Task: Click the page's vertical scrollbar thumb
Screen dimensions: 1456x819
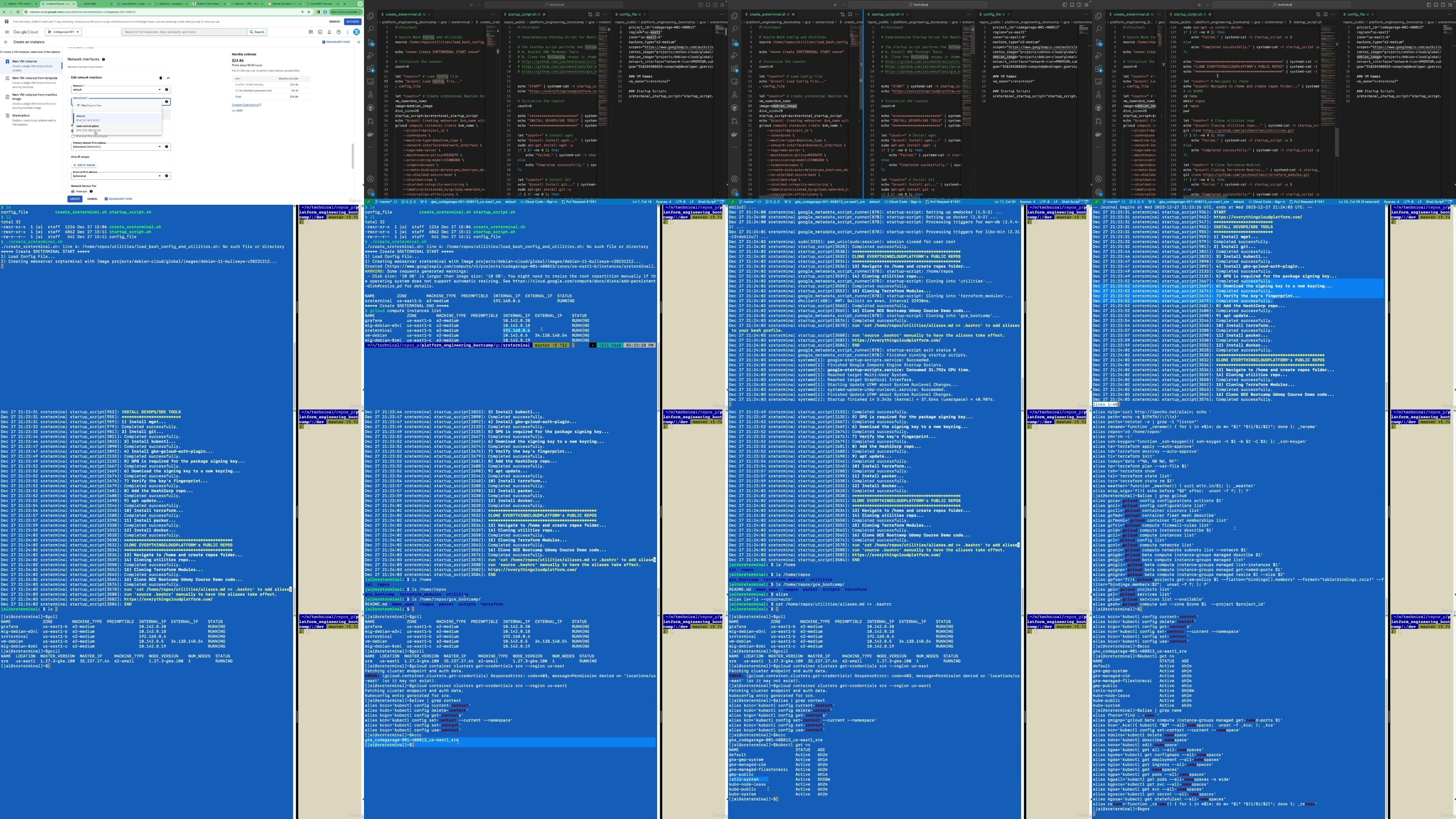Action: [x=353, y=156]
